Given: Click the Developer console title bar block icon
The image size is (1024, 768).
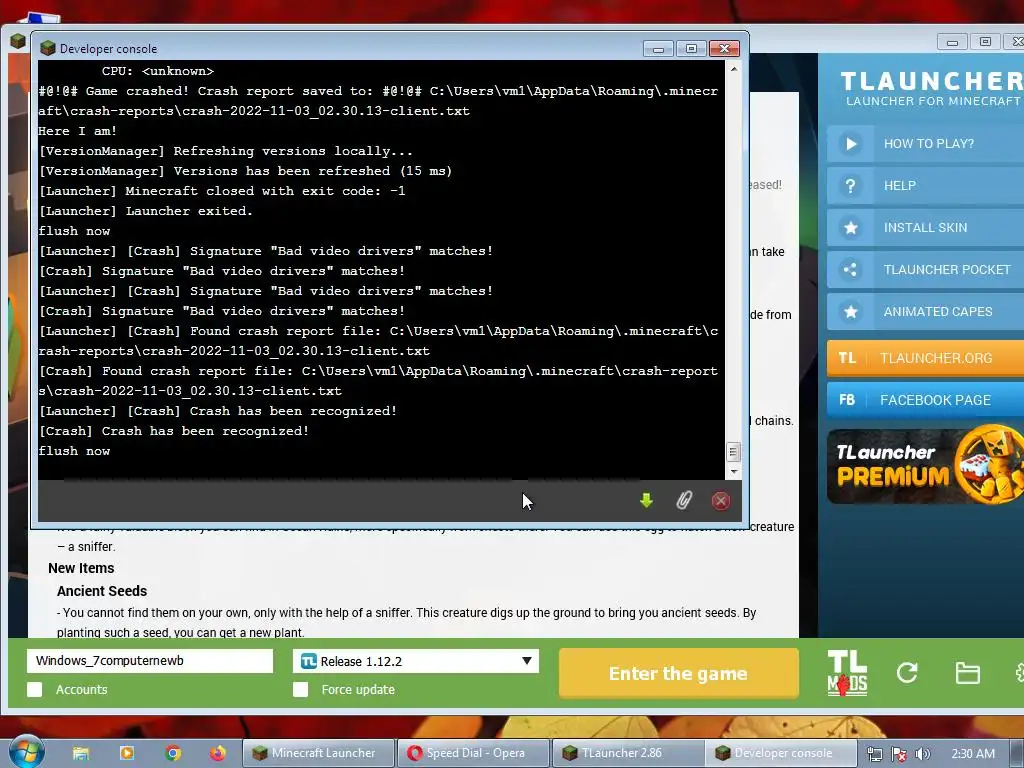Looking at the screenshot, I should [x=47, y=48].
